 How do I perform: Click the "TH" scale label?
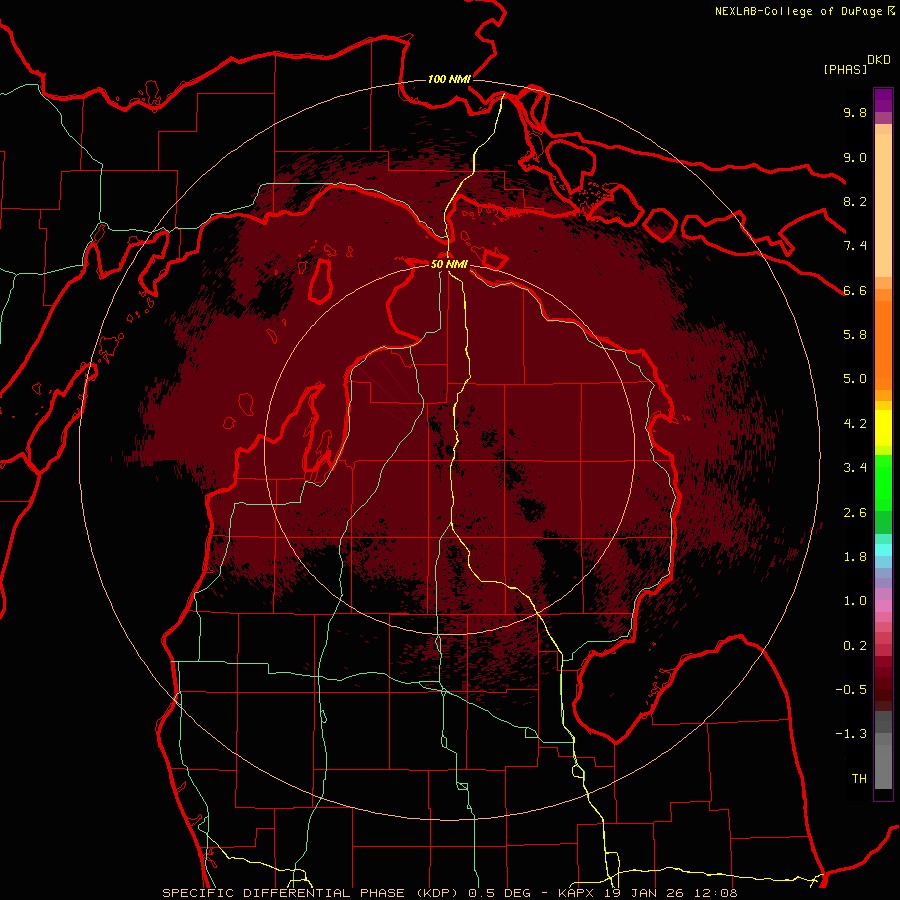(859, 779)
